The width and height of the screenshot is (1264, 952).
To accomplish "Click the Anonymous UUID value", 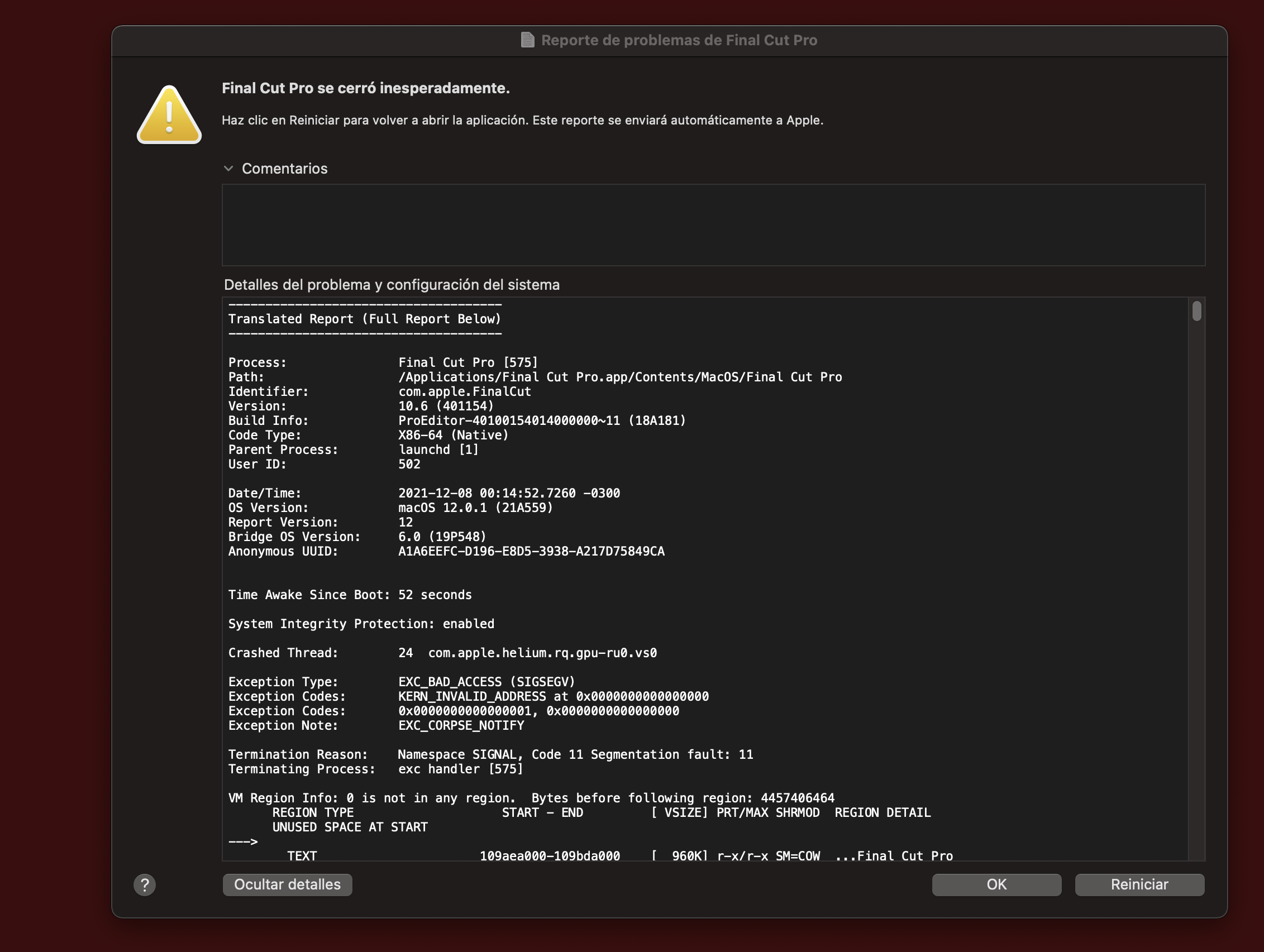I will [531, 551].
